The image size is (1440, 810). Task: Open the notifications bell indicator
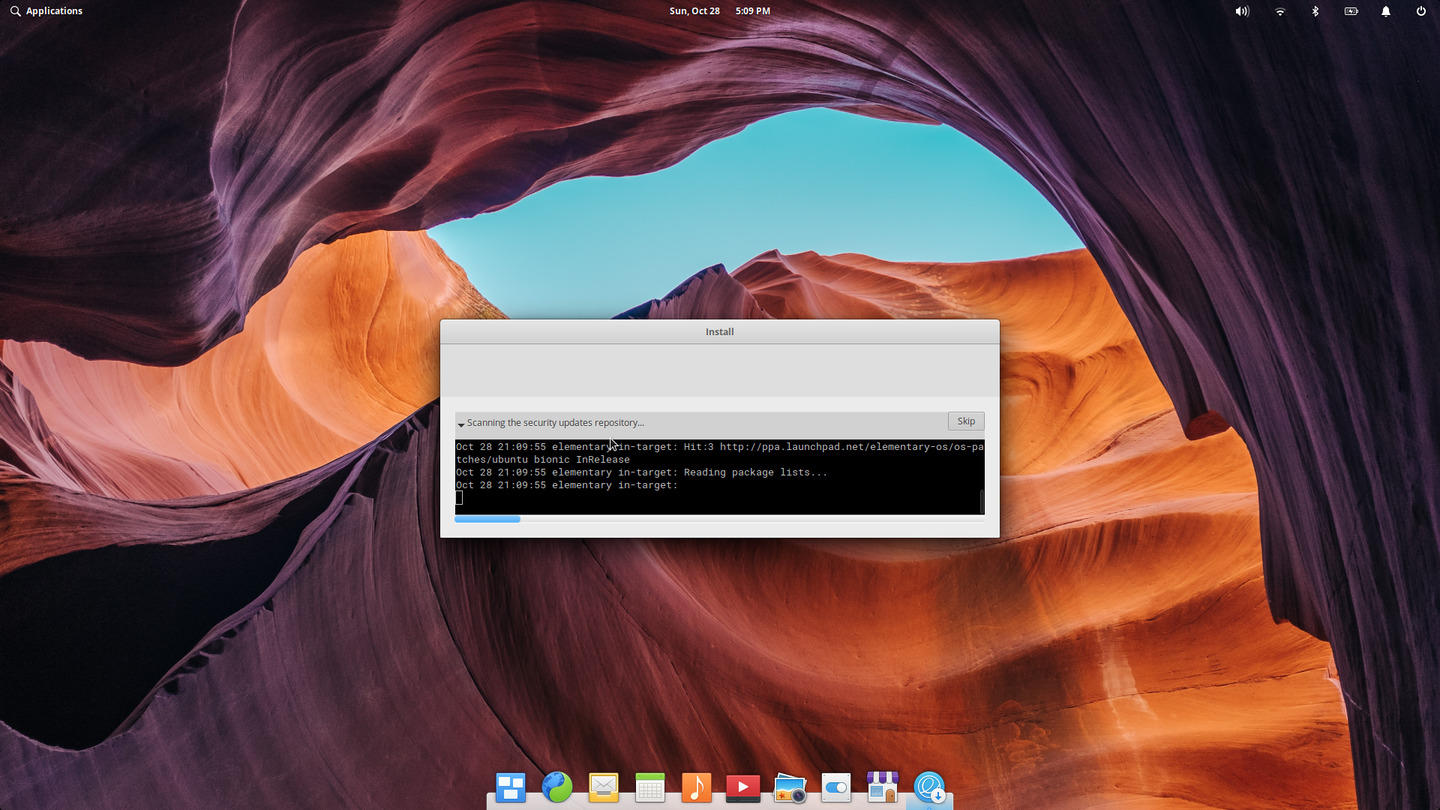coord(1386,11)
